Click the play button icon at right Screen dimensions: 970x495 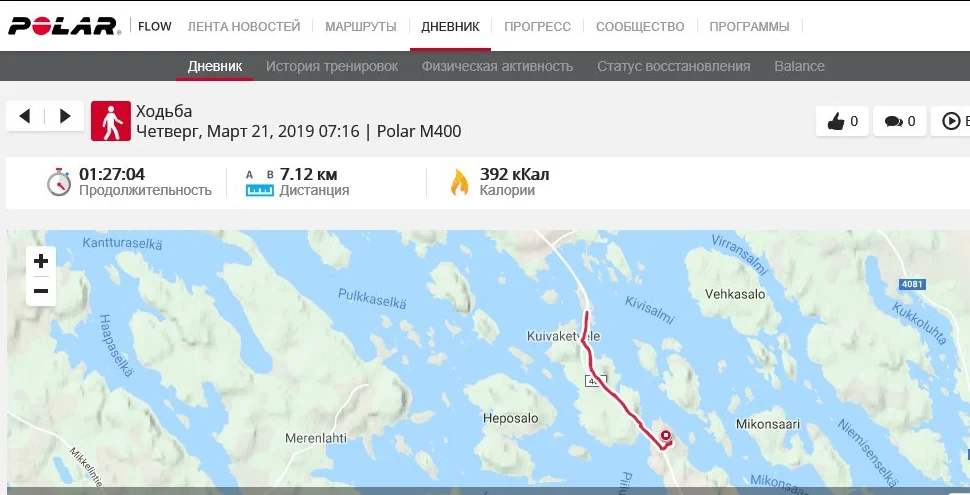[951, 121]
